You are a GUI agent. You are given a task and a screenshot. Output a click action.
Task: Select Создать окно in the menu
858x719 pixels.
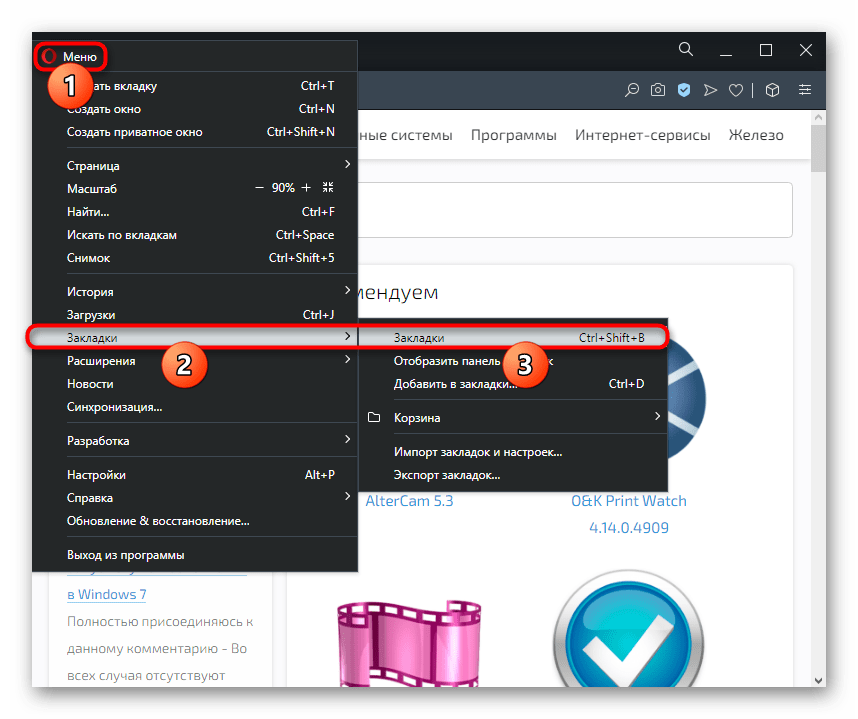point(195,109)
